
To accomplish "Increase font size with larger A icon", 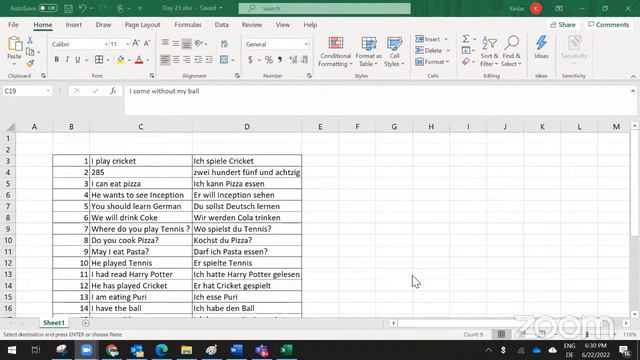I will [136, 43].
